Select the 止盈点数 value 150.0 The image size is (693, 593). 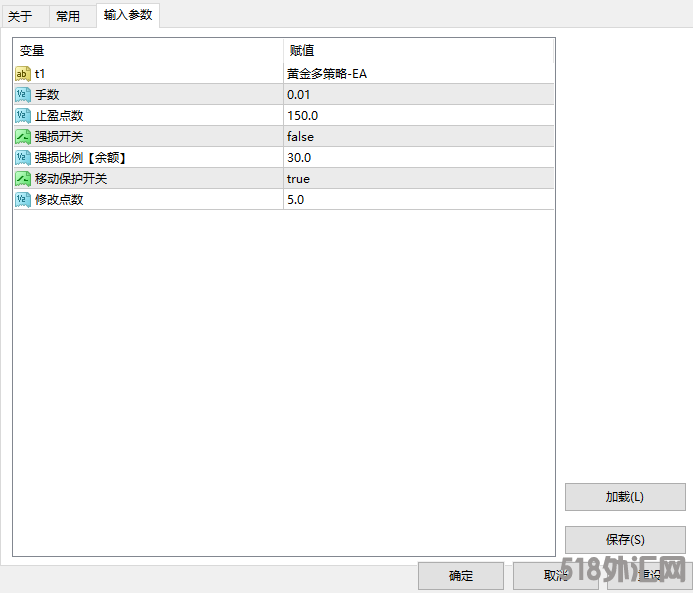(302, 116)
